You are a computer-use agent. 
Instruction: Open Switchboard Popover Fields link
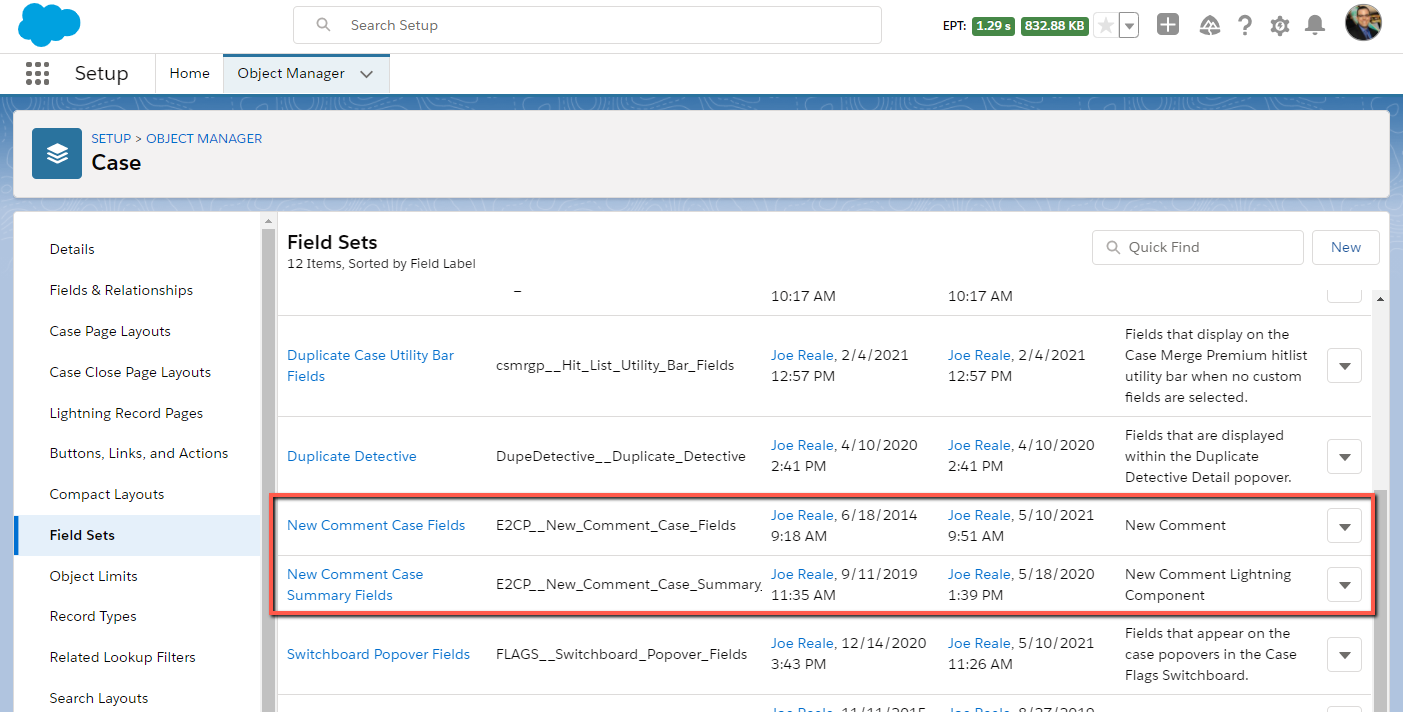(x=378, y=654)
